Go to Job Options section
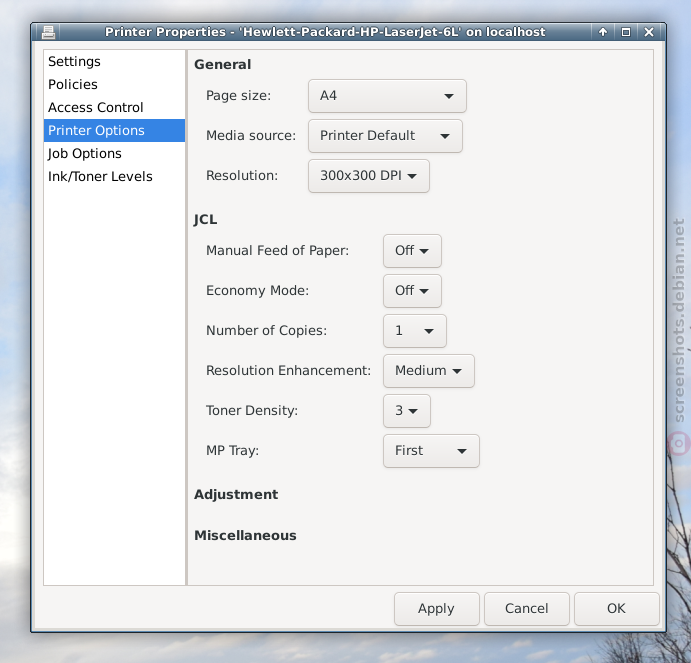 (x=114, y=153)
